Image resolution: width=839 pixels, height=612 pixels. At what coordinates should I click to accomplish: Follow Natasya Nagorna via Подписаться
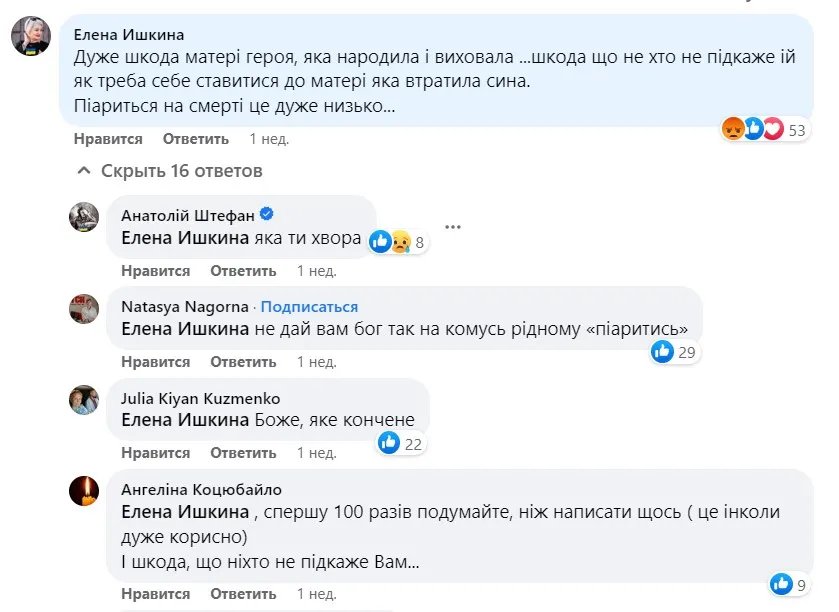(x=309, y=306)
